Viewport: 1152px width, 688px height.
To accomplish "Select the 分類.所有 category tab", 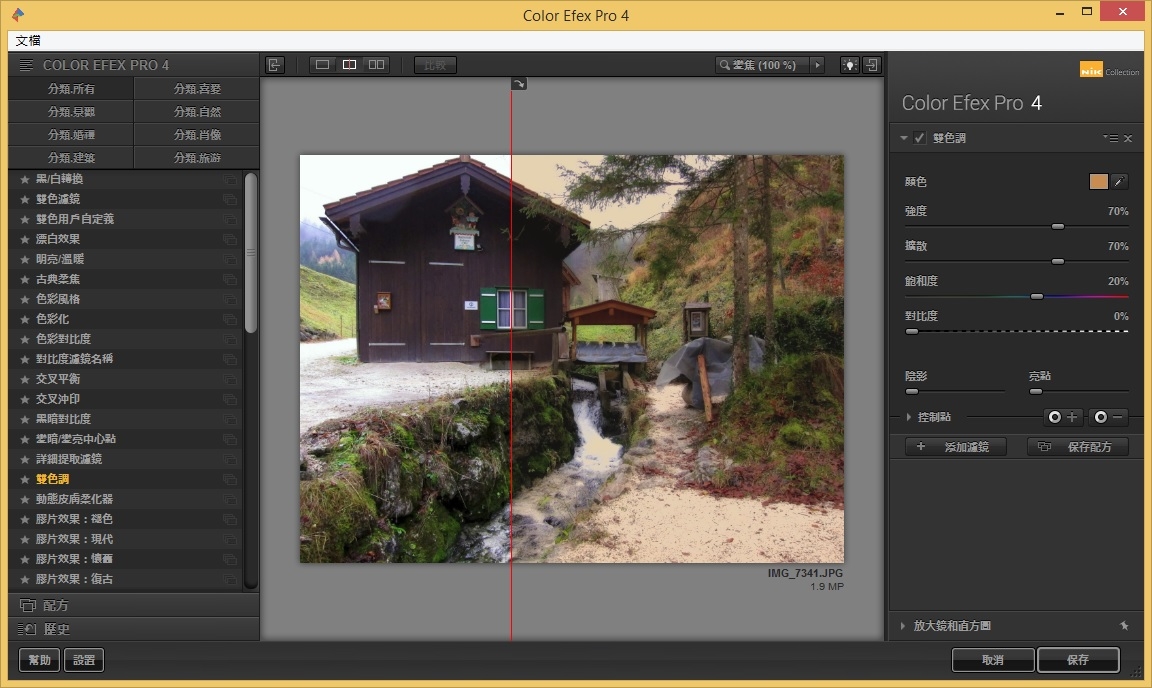I will (x=71, y=89).
